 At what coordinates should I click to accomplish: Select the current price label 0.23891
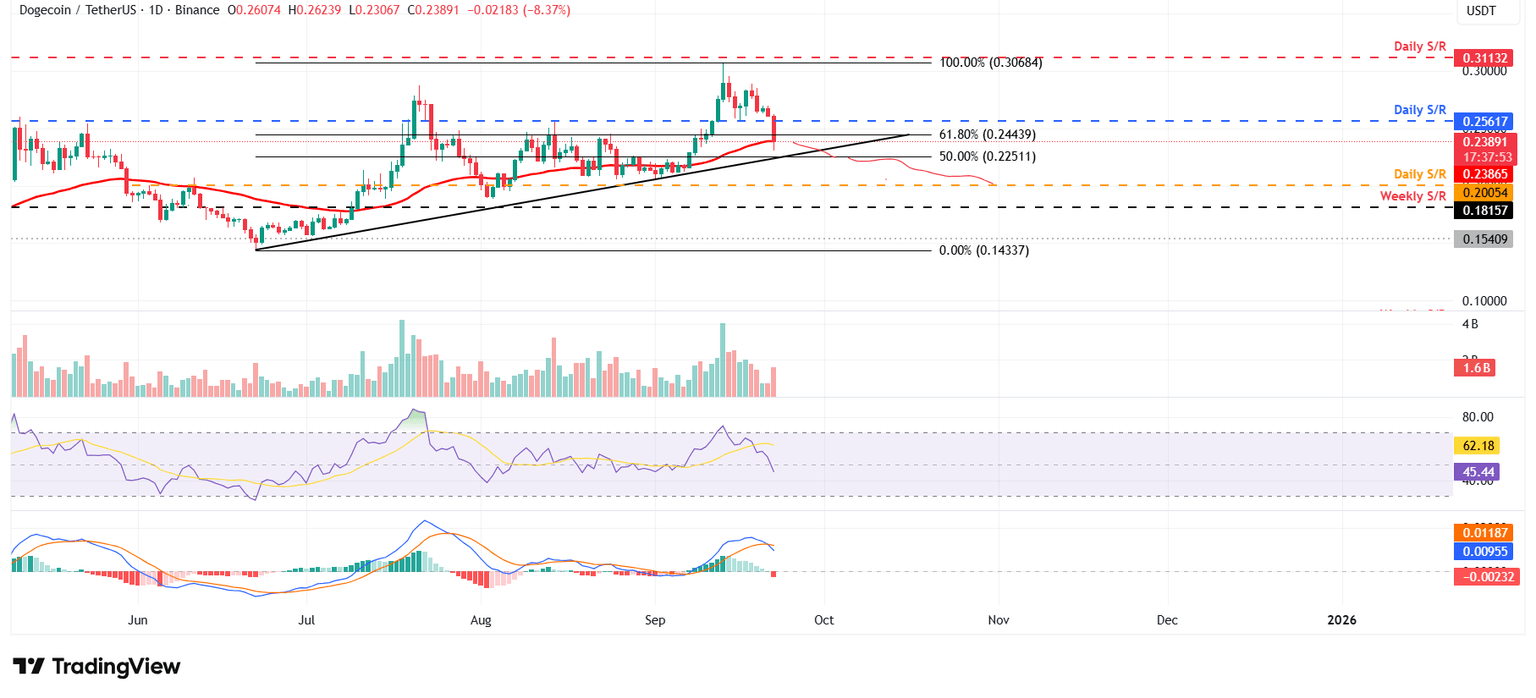pos(1484,142)
